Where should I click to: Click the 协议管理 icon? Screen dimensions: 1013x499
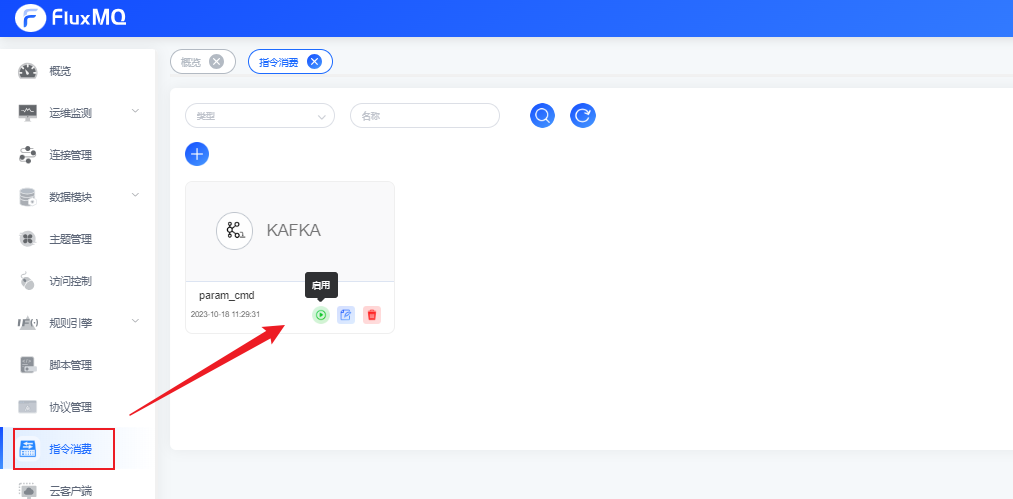coord(28,407)
